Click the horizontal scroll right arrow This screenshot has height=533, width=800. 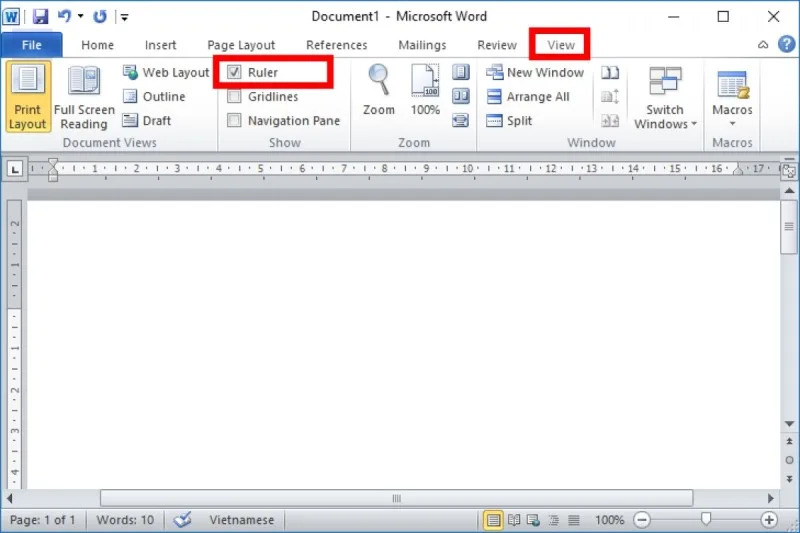point(770,498)
